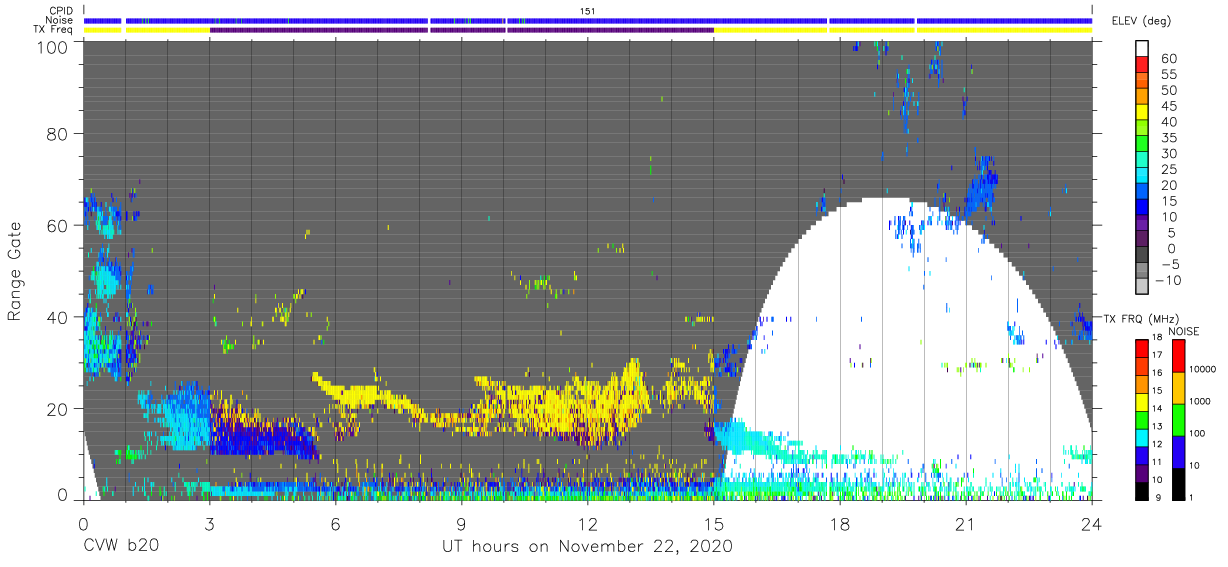Click the 100 tick on the Range Gate axis

[54, 46]
